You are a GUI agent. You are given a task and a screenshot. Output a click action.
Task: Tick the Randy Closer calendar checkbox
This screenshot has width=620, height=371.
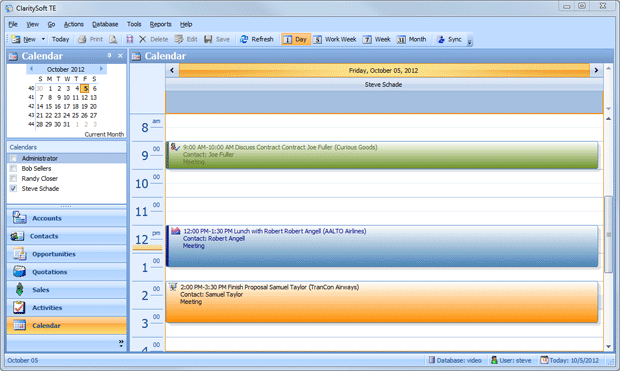pyautogui.click(x=13, y=178)
